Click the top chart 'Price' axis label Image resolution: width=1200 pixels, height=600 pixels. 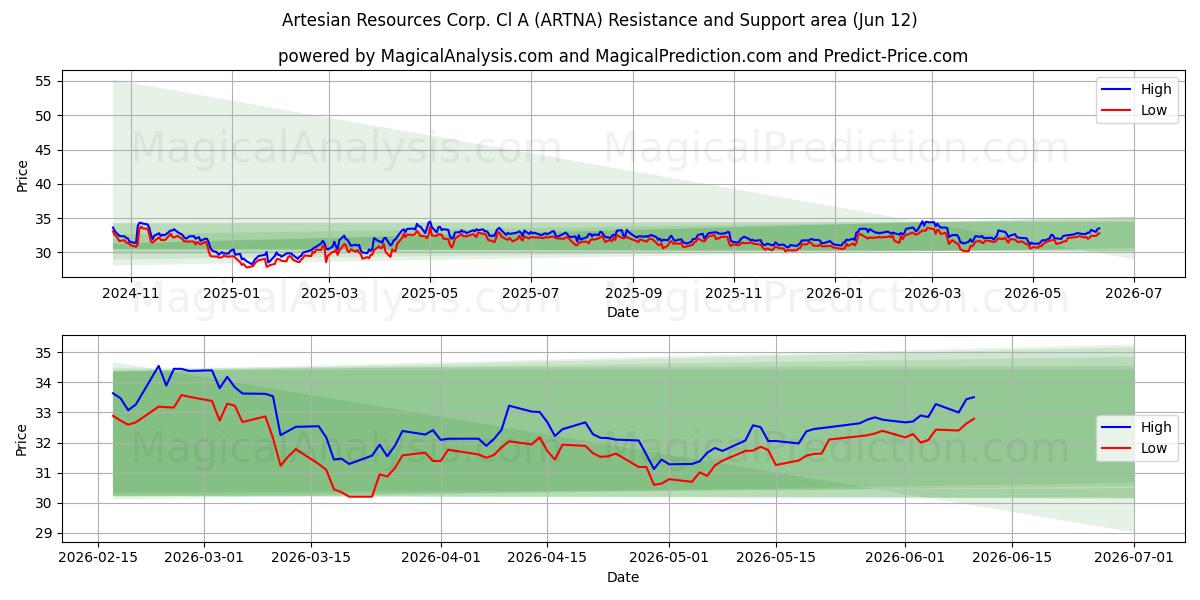tap(23, 176)
